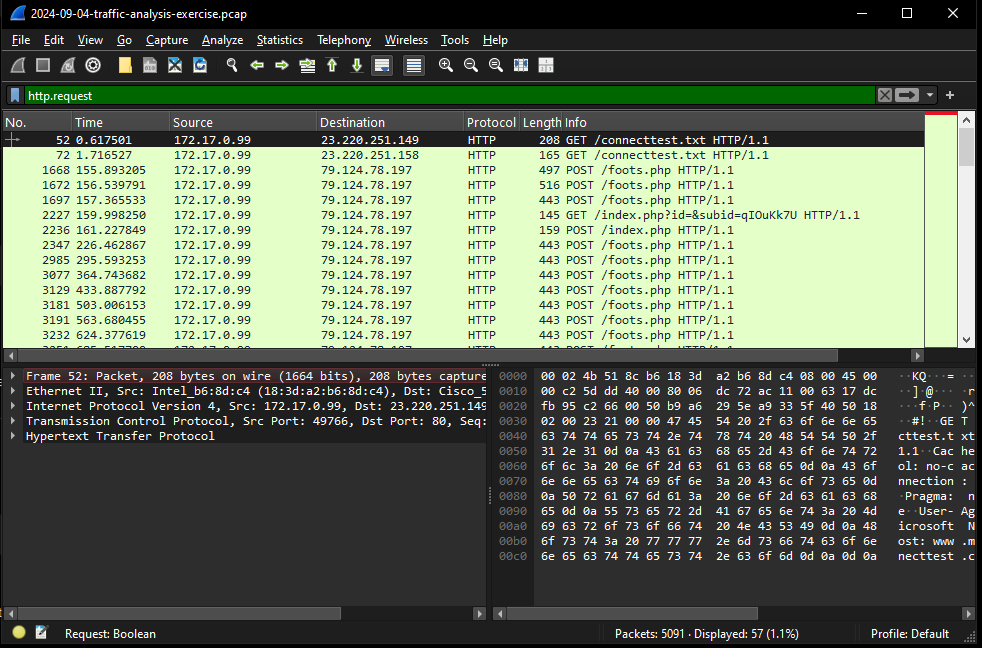Viewport: 982px width, 648px height.
Task: Open the Telephony menu
Action: click(x=344, y=40)
